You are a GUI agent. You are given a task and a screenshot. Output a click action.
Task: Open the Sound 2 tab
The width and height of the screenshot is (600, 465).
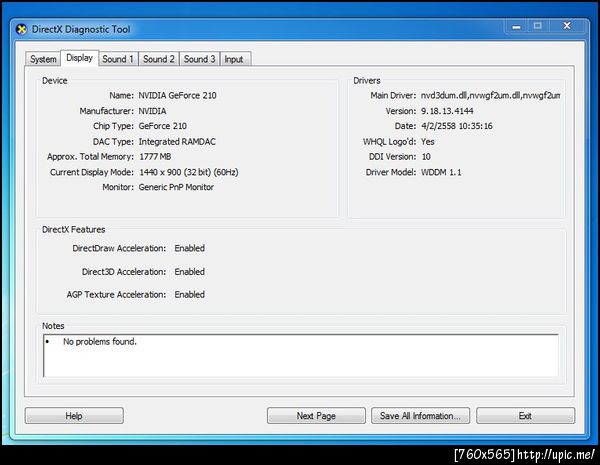pyautogui.click(x=159, y=59)
